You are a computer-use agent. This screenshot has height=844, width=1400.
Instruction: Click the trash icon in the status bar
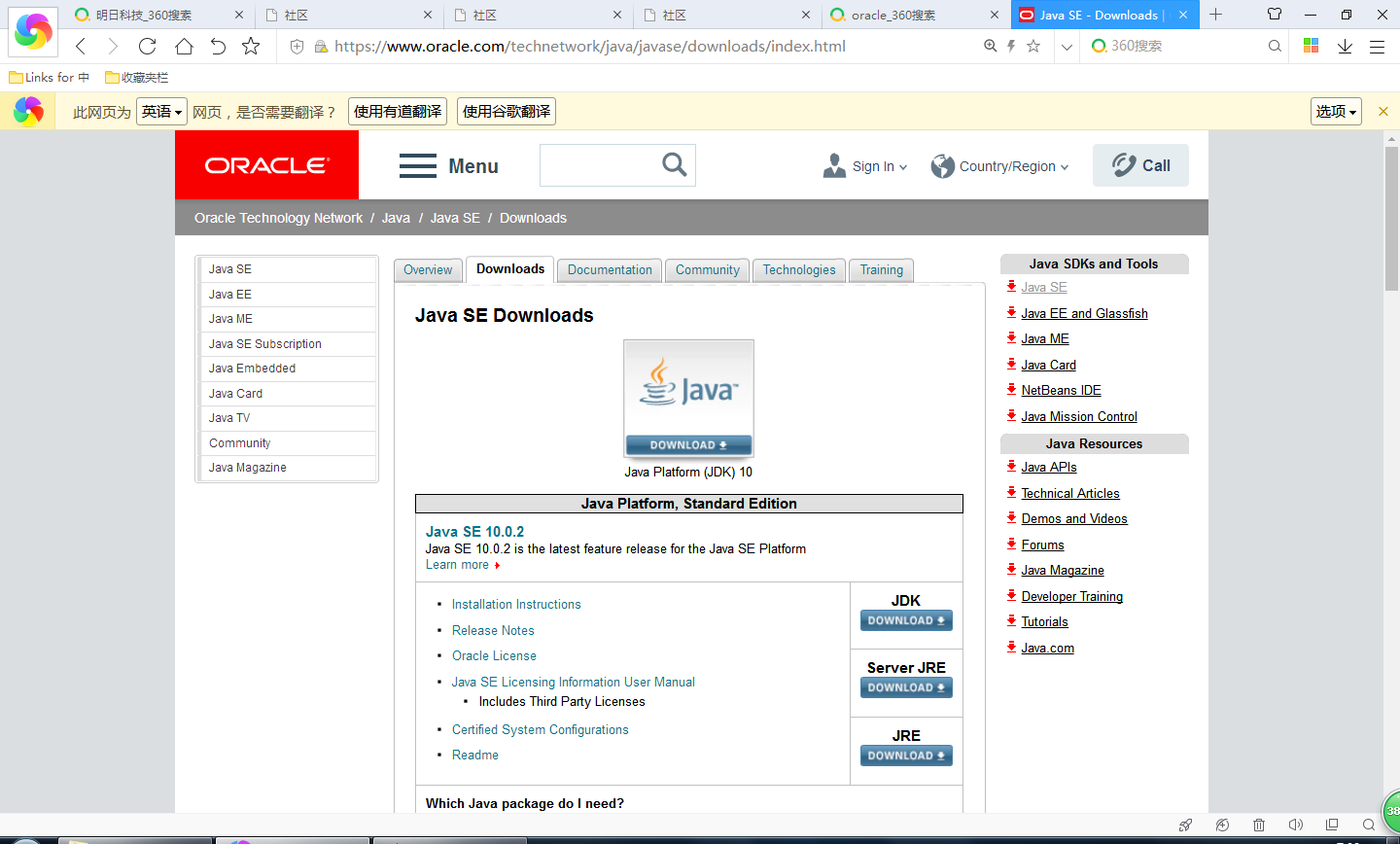[x=1259, y=825]
